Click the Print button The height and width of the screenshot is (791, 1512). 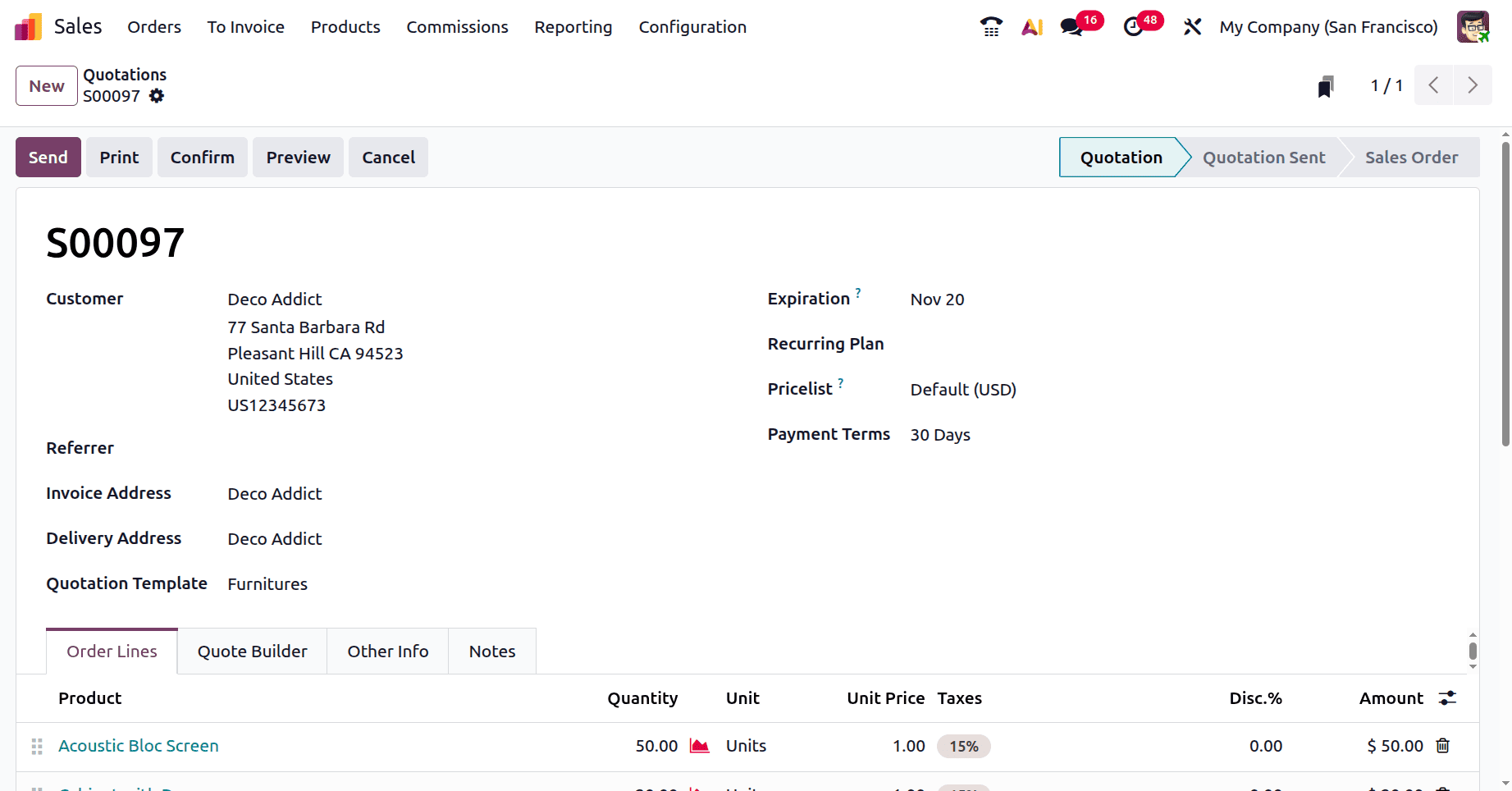tap(120, 158)
